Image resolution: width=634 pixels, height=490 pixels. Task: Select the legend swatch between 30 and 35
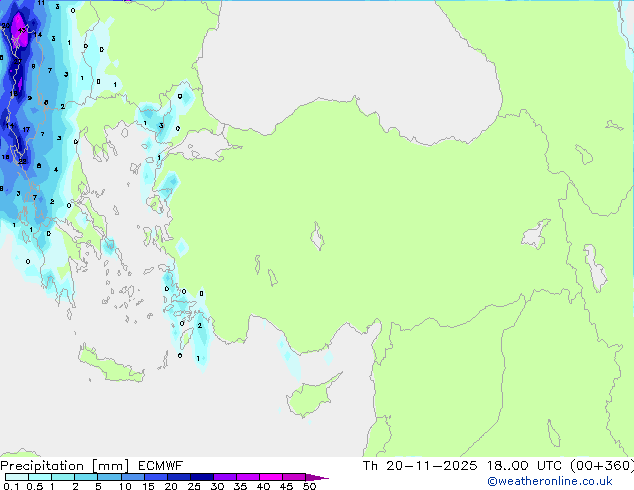click(x=224, y=477)
